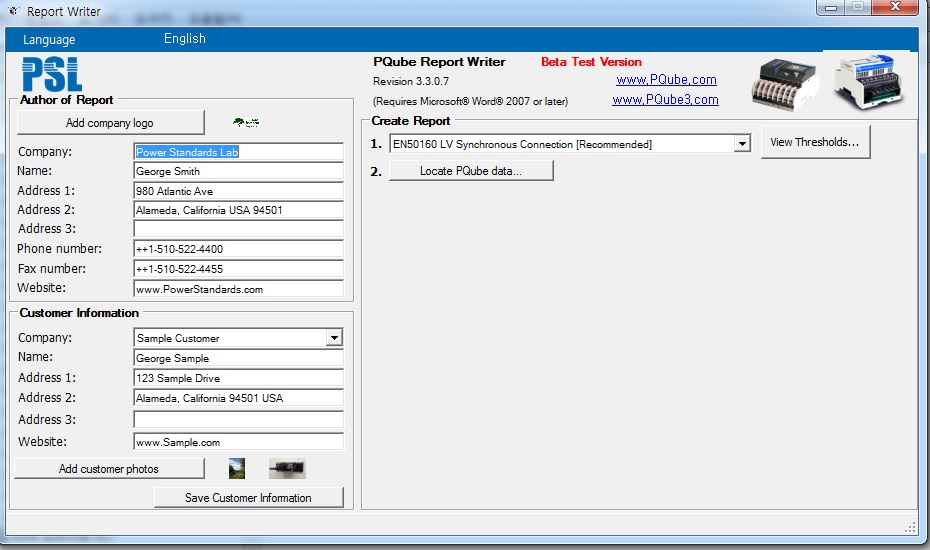Image resolution: width=930 pixels, height=550 pixels.
Task: Click Add customer photos button
Action: point(109,469)
